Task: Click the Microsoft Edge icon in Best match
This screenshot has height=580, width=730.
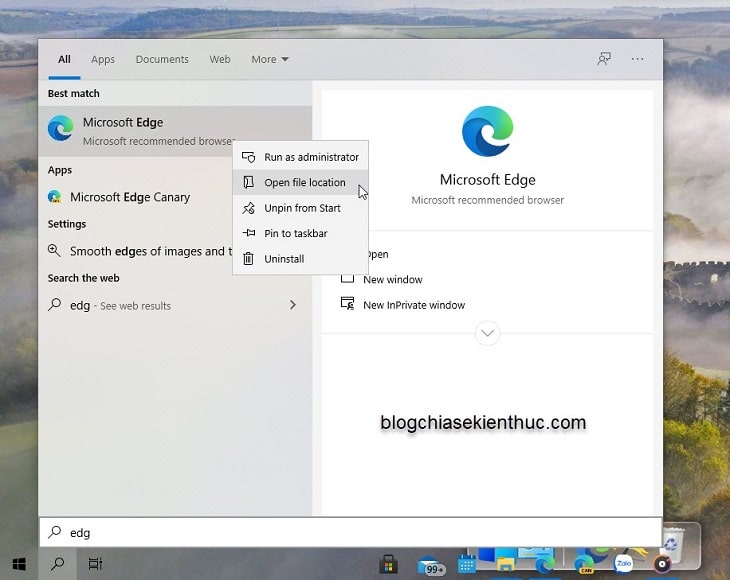Action: 61,128
